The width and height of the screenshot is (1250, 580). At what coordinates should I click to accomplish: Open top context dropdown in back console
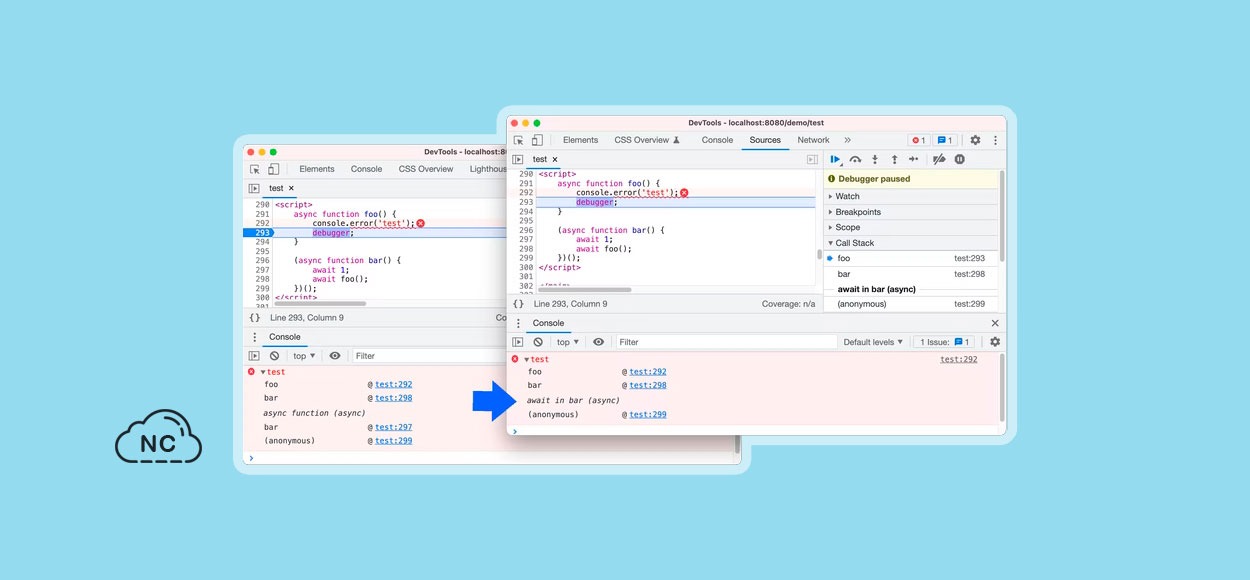click(x=304, y=355)
